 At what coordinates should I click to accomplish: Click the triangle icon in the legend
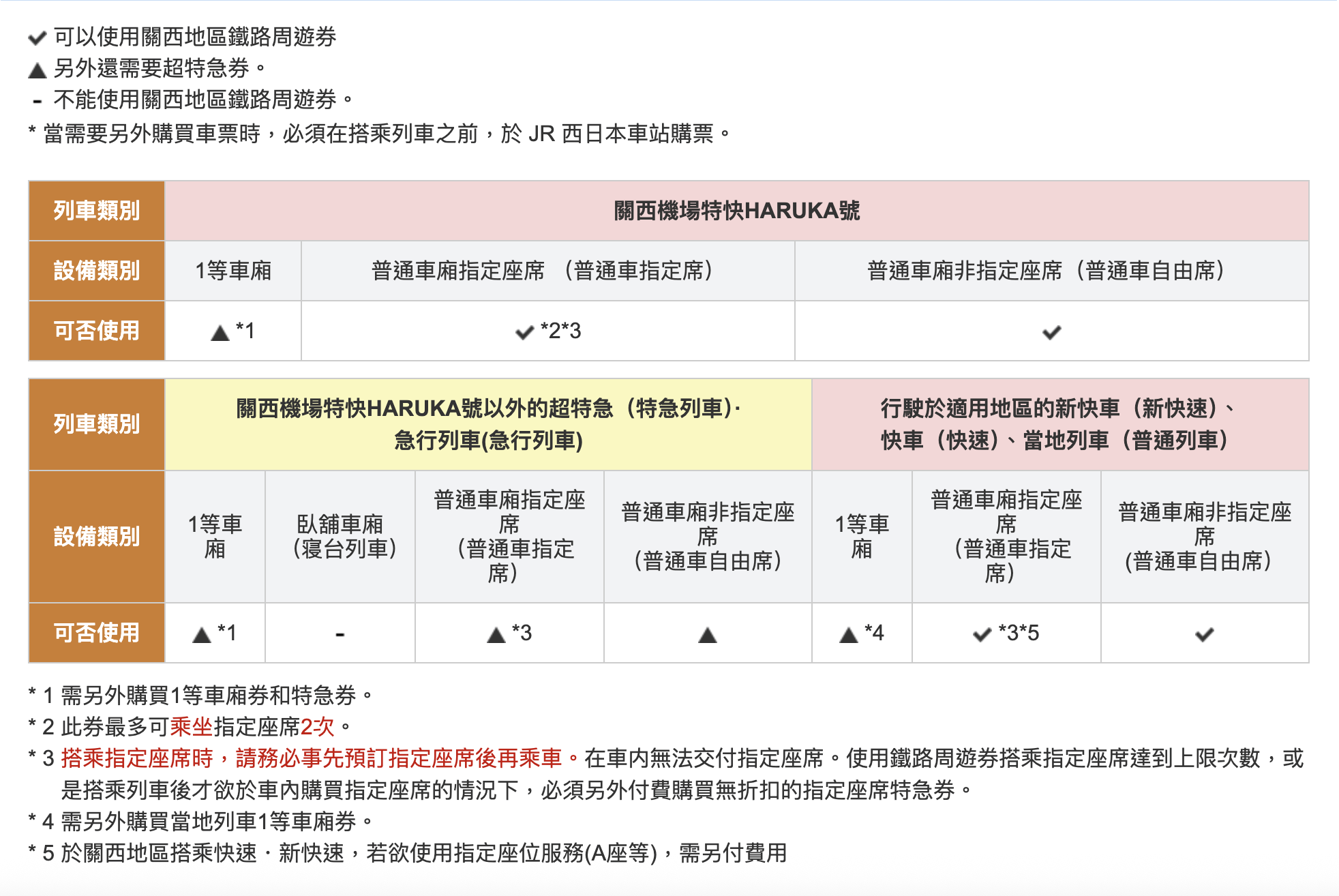[x=37, y=70]
